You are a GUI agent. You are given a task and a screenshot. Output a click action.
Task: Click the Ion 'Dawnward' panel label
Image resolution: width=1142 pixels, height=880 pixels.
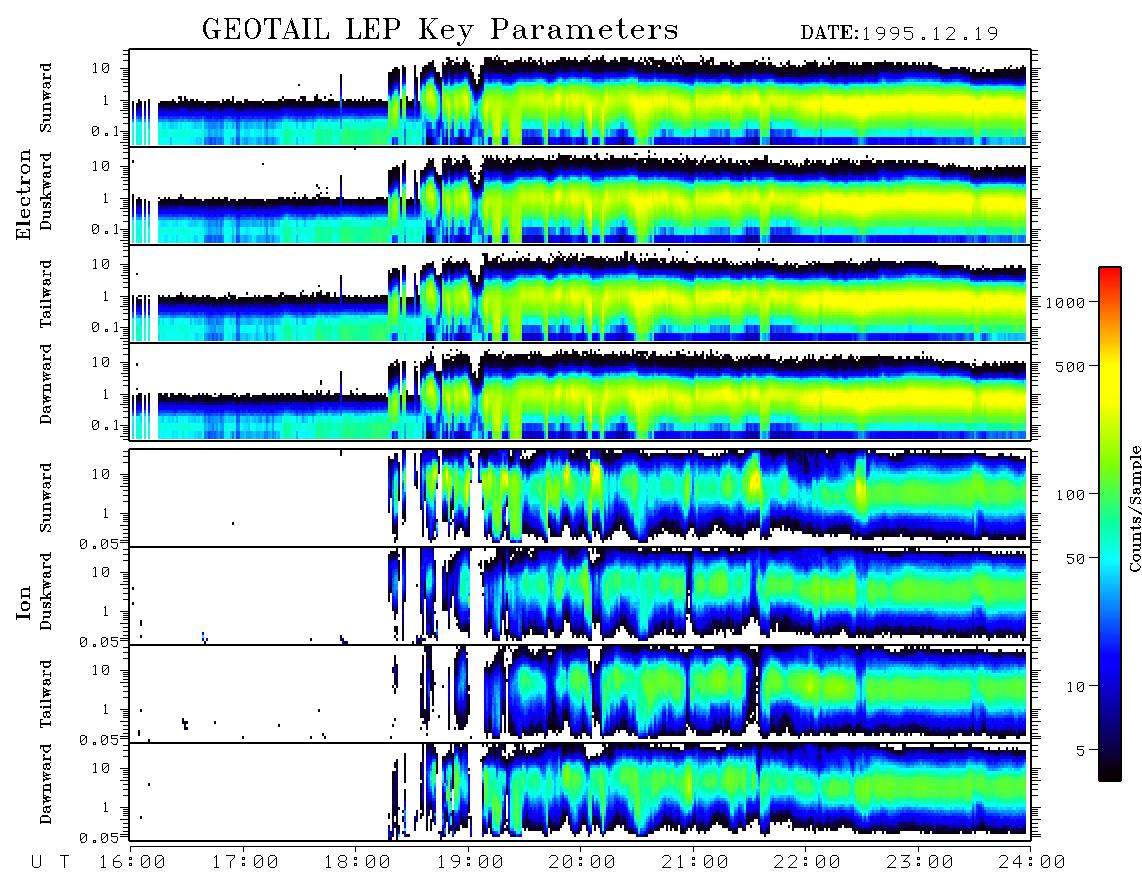point(46,784)
